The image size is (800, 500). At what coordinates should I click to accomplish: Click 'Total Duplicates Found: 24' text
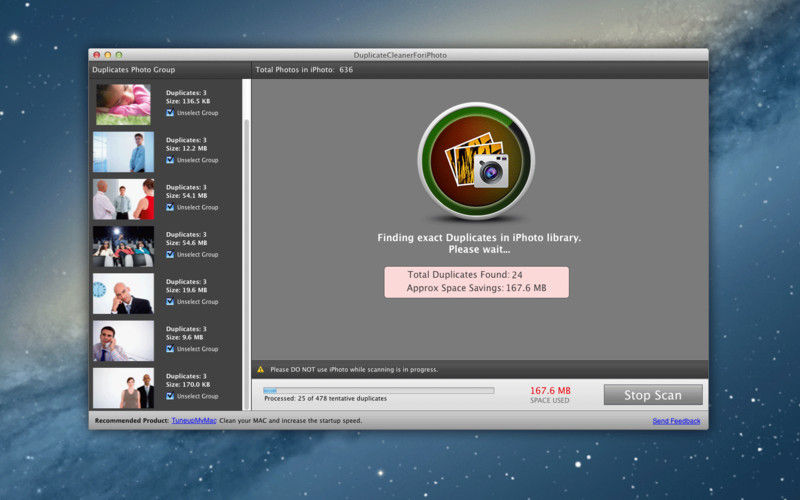tap(465, 274)
